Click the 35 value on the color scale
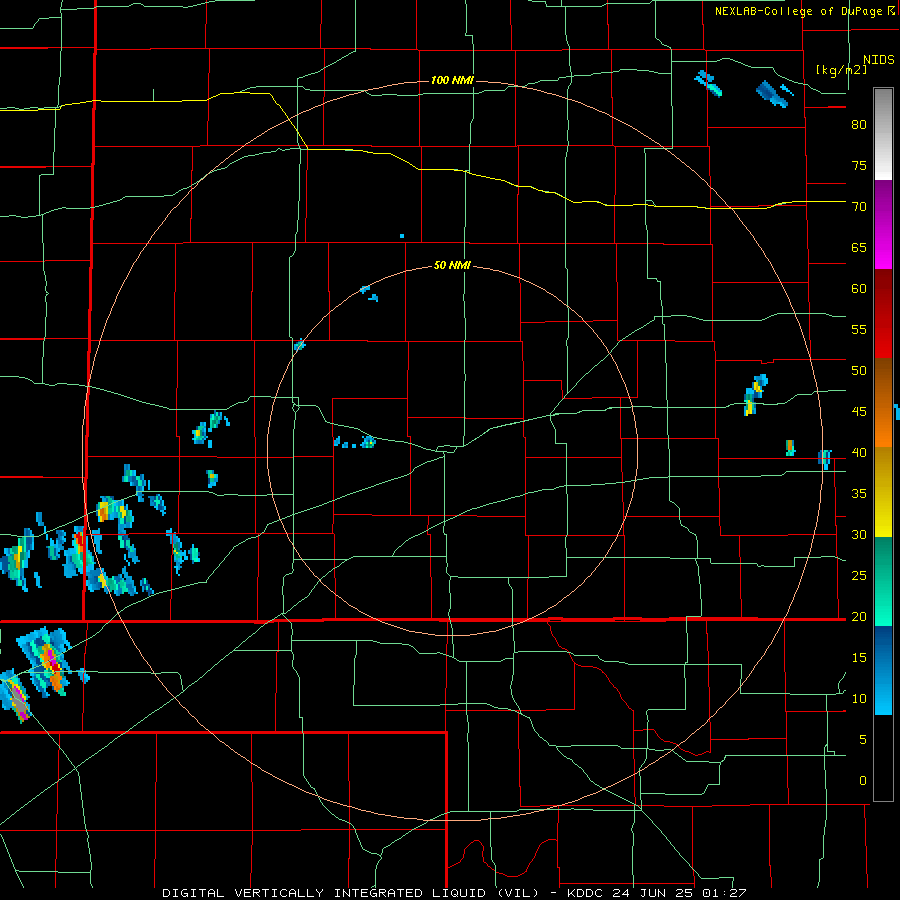Screen dimensions: 900x900 pyautogui.click(x=859, y=494)
